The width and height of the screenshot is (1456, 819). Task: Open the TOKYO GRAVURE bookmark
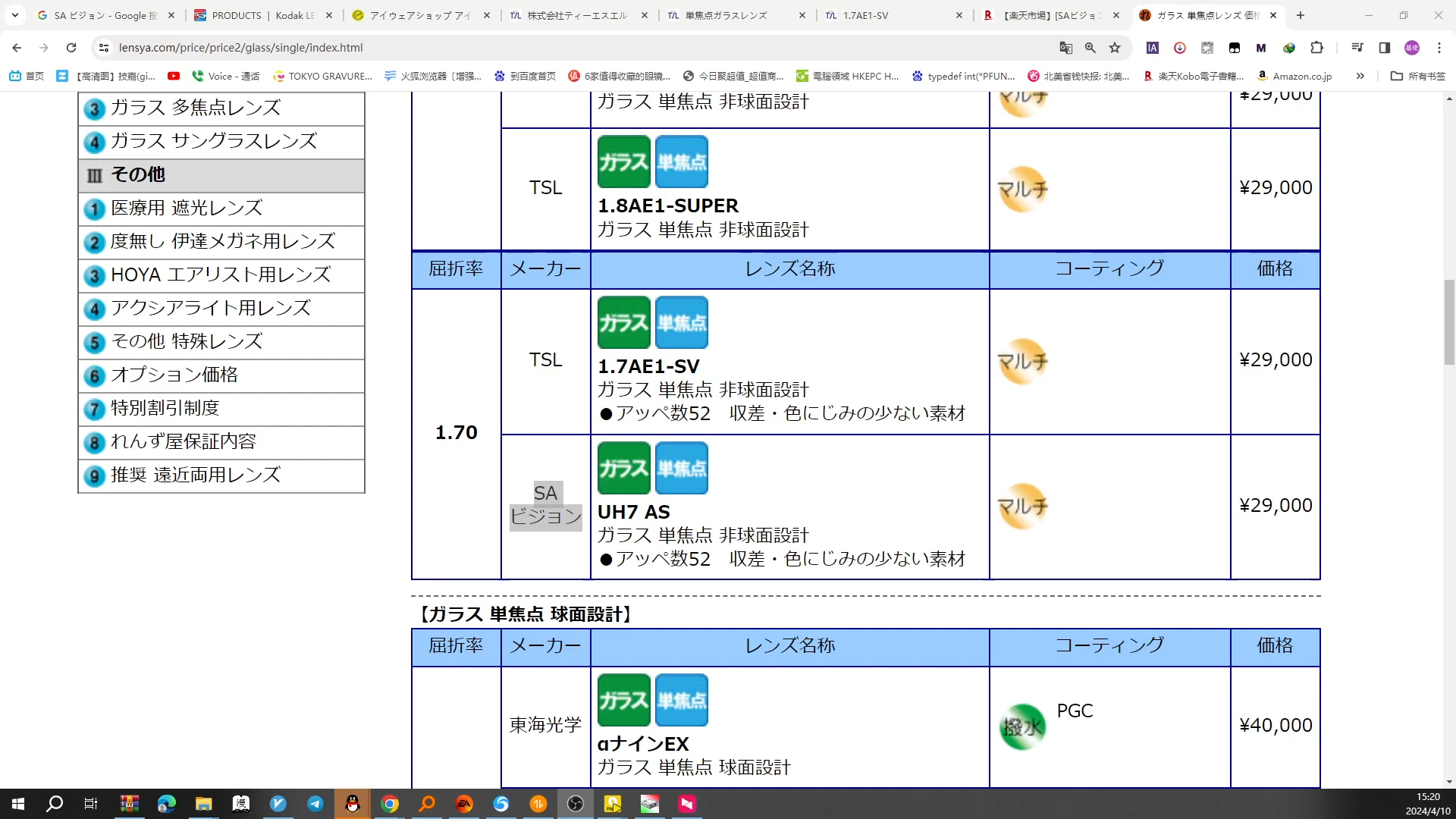click(322, 76)
